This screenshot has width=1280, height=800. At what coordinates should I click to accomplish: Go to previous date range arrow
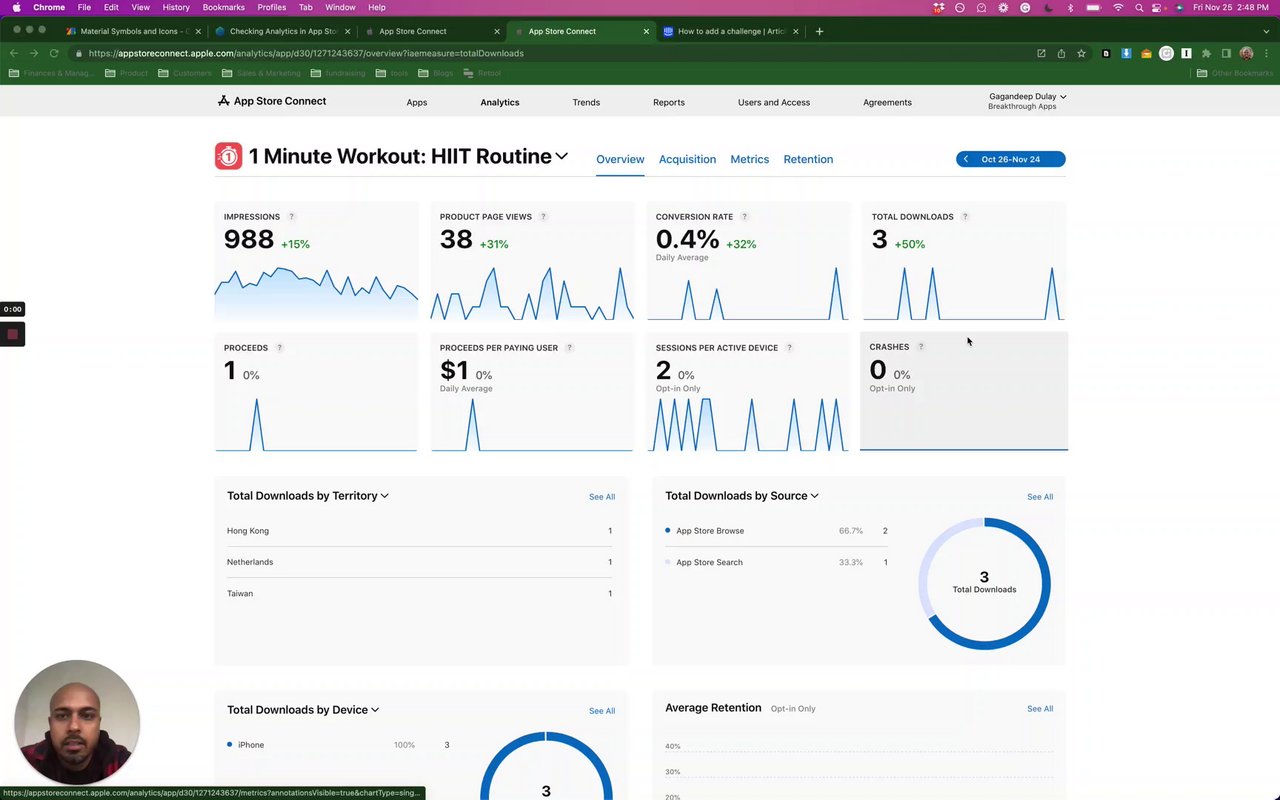[x=966, y=159]
